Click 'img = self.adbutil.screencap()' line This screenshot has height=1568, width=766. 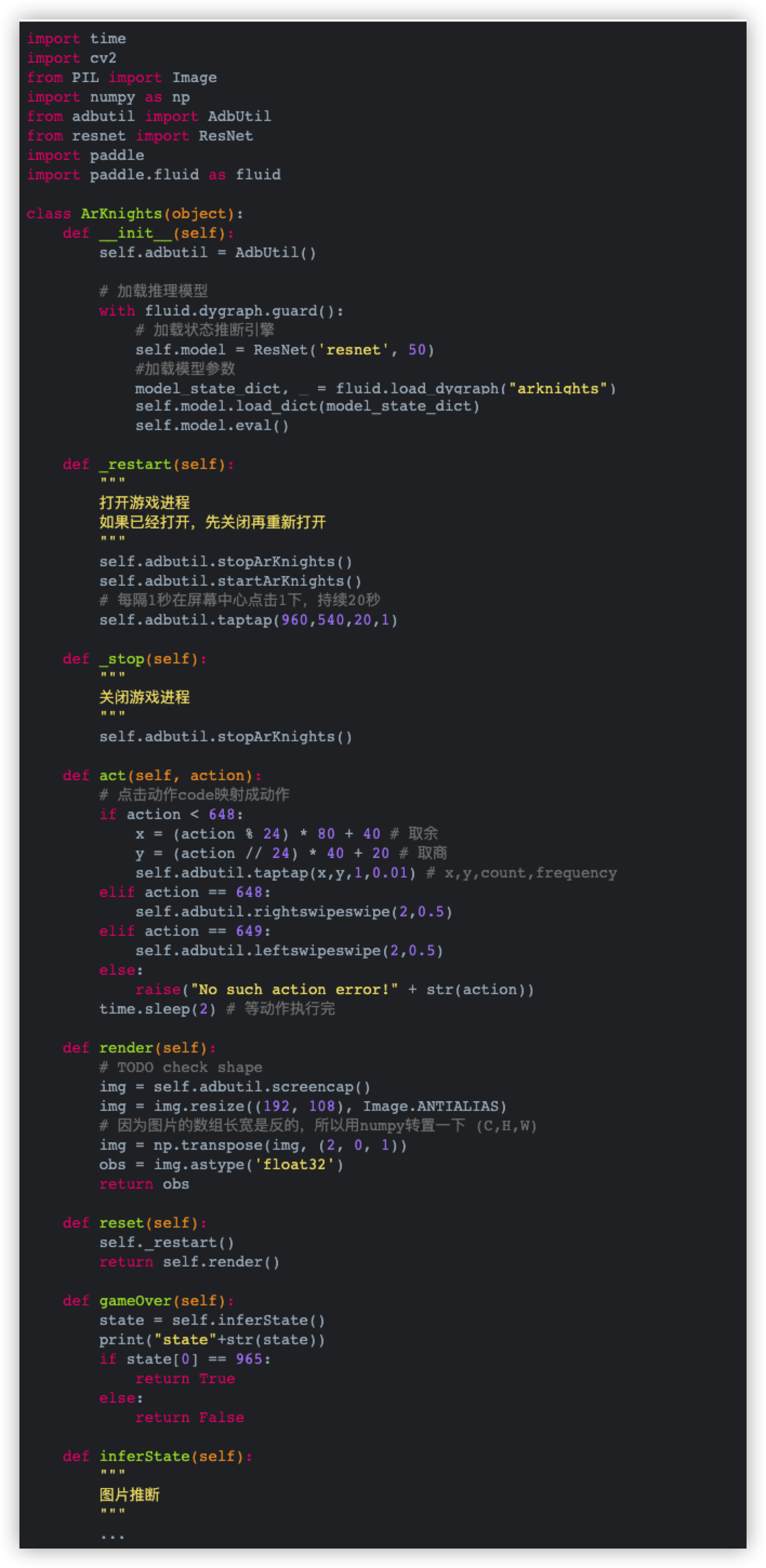pos(235,1088)
